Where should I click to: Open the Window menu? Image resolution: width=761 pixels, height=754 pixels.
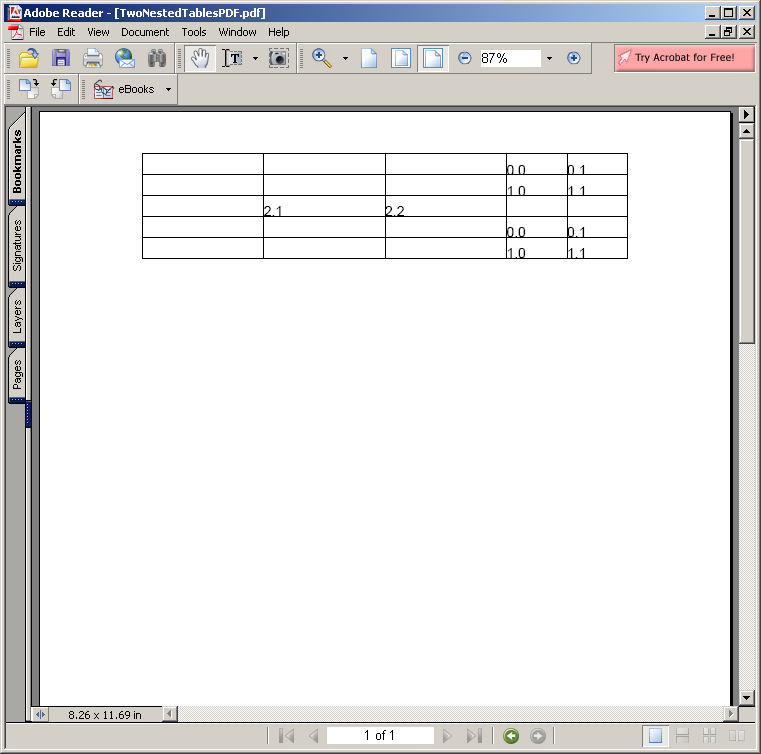[237, 32]
